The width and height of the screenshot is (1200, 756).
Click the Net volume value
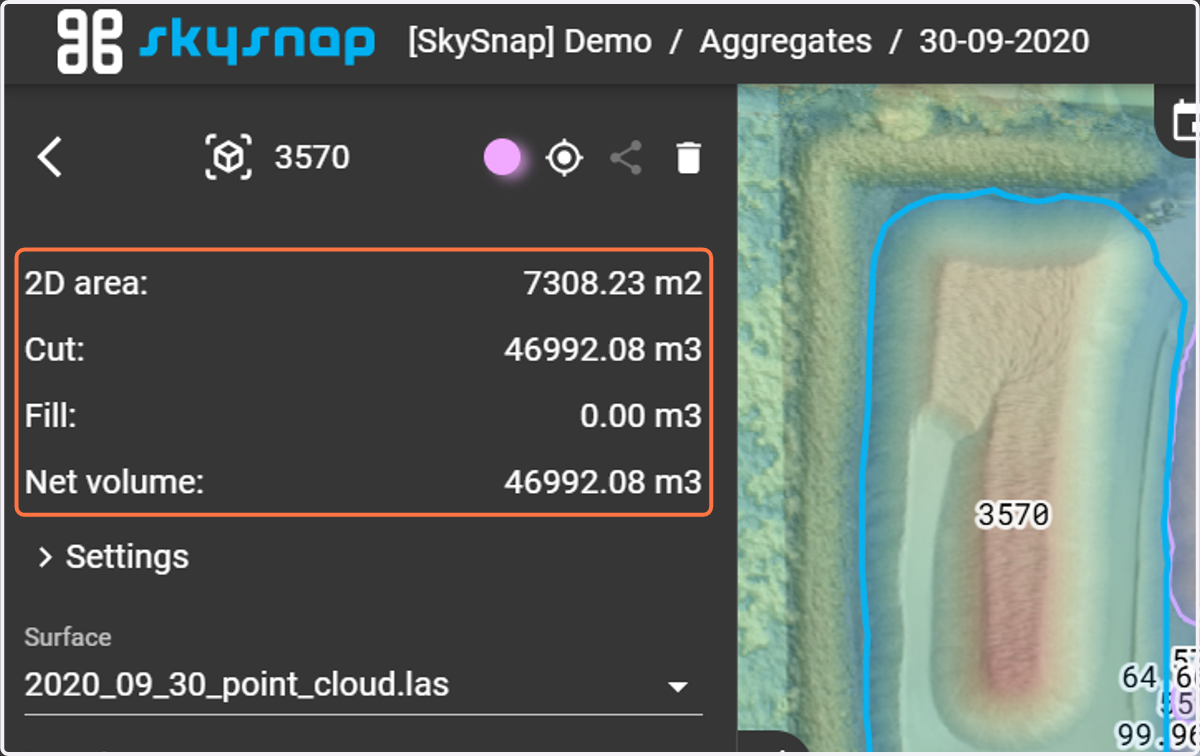[x=603, y=482]
